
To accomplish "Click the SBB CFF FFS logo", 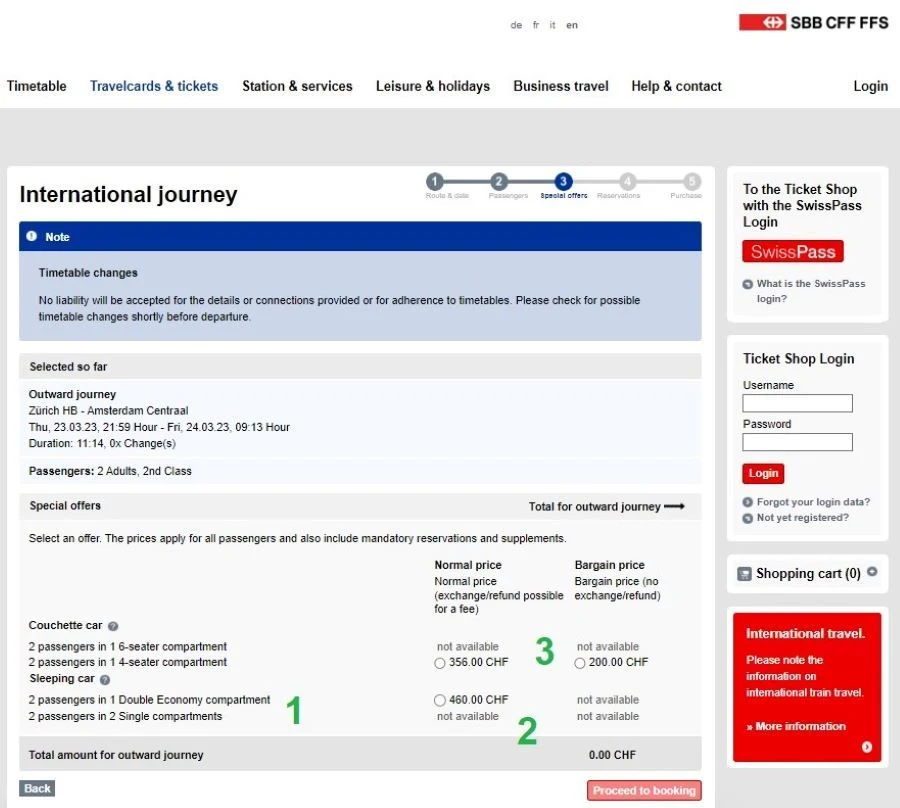I will (813, 22).
